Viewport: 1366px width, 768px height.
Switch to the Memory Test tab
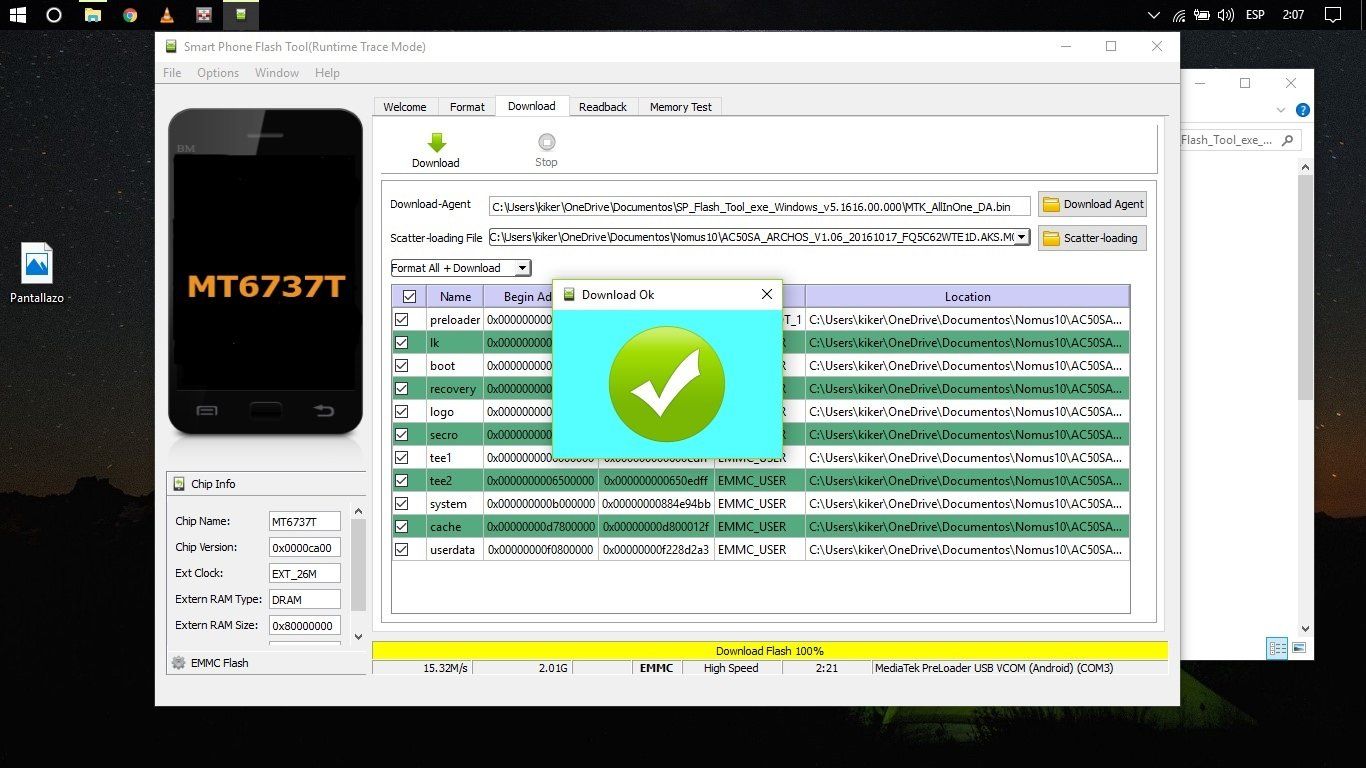click(681, 107)
